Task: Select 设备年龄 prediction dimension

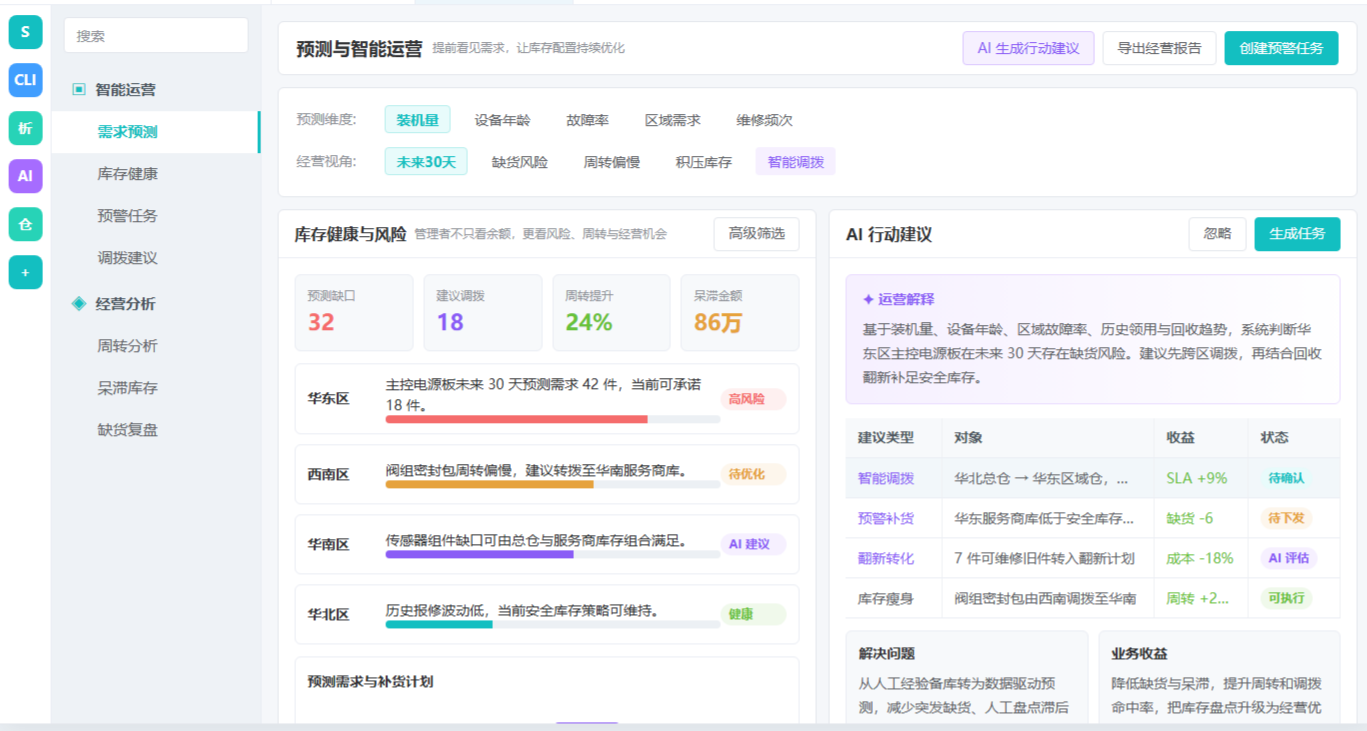Action: pos(502,120)
